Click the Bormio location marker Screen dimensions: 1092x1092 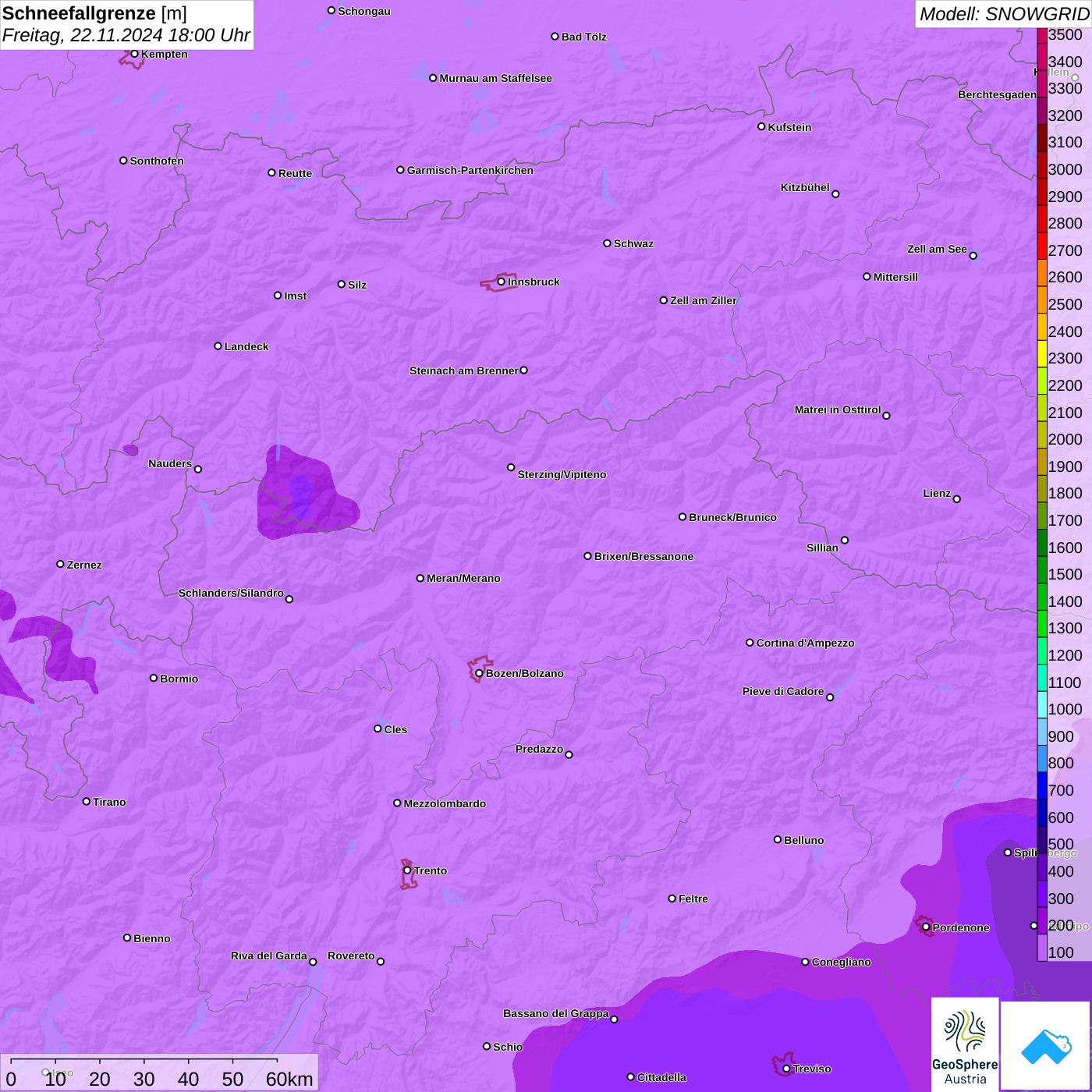(154, 678)
